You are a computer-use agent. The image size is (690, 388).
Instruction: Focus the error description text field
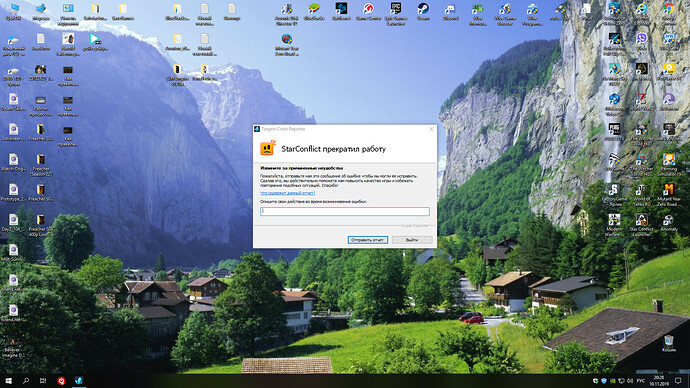pos(345,211)
